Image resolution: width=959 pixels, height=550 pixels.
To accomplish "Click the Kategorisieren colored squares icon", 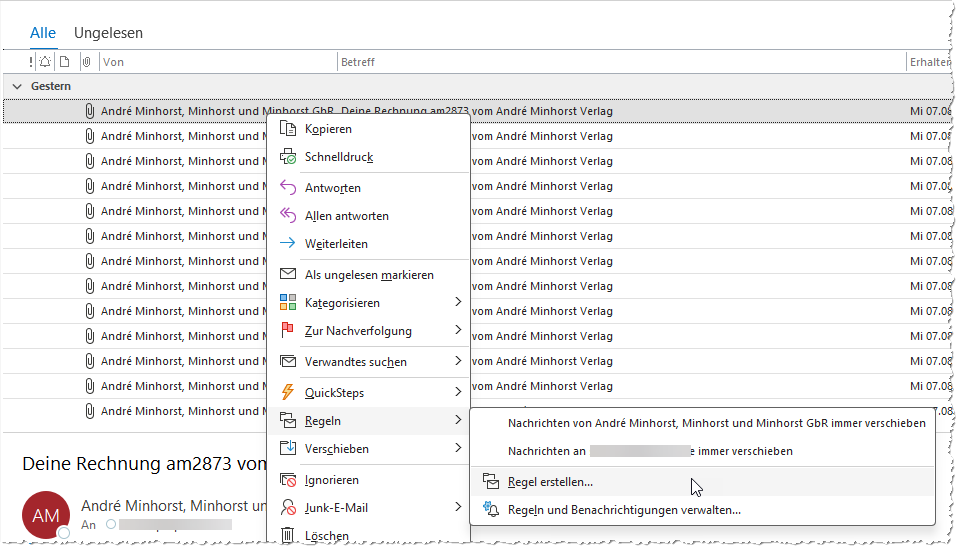I will 288,303.
